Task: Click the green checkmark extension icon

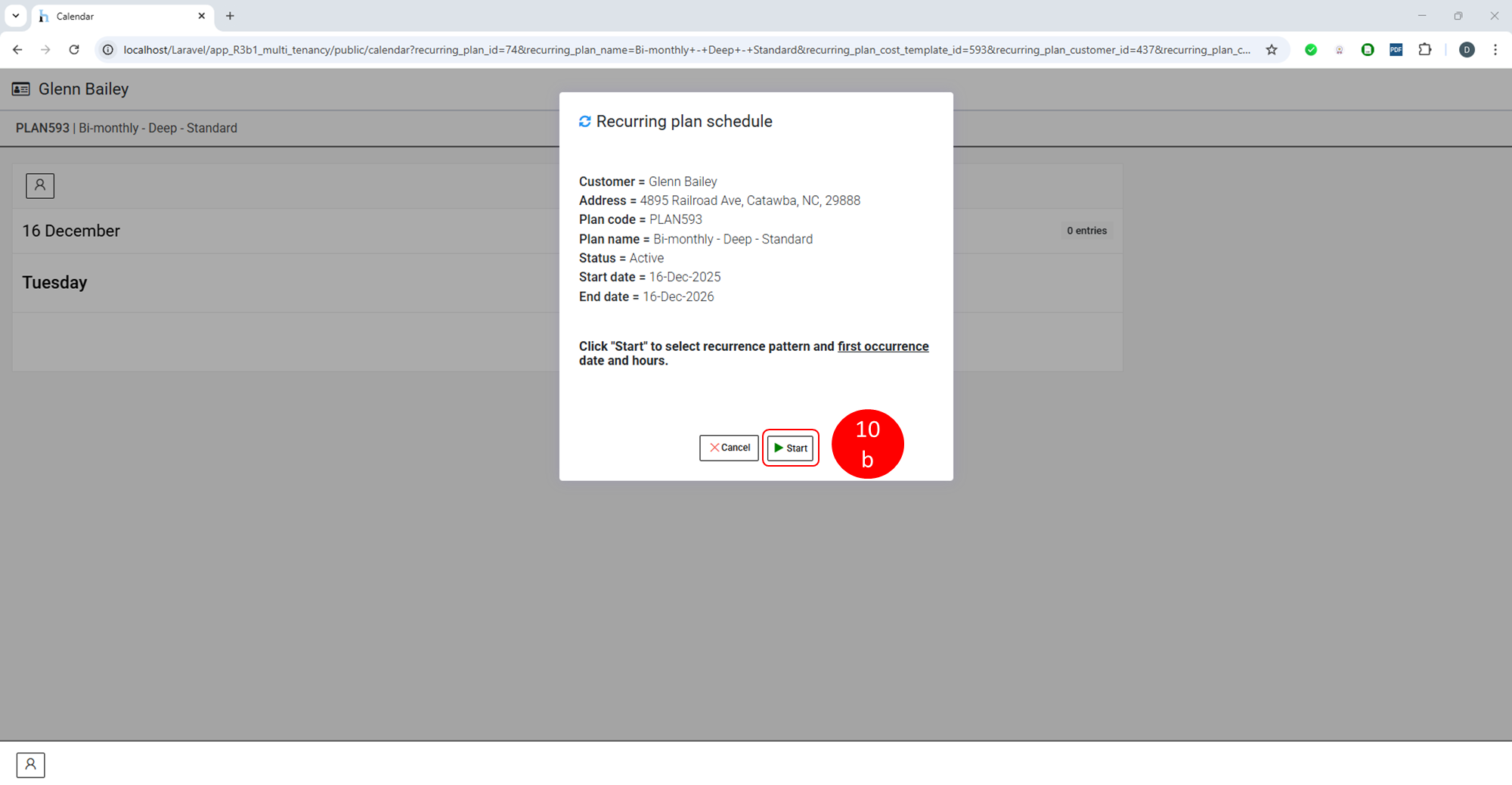Action: (x=1311, y=50)
